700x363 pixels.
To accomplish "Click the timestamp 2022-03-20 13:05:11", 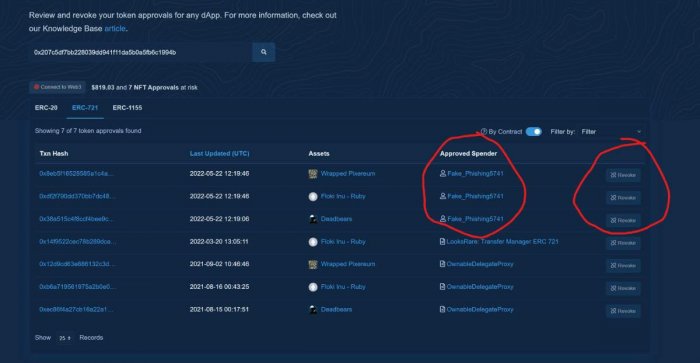I will 219,242.
